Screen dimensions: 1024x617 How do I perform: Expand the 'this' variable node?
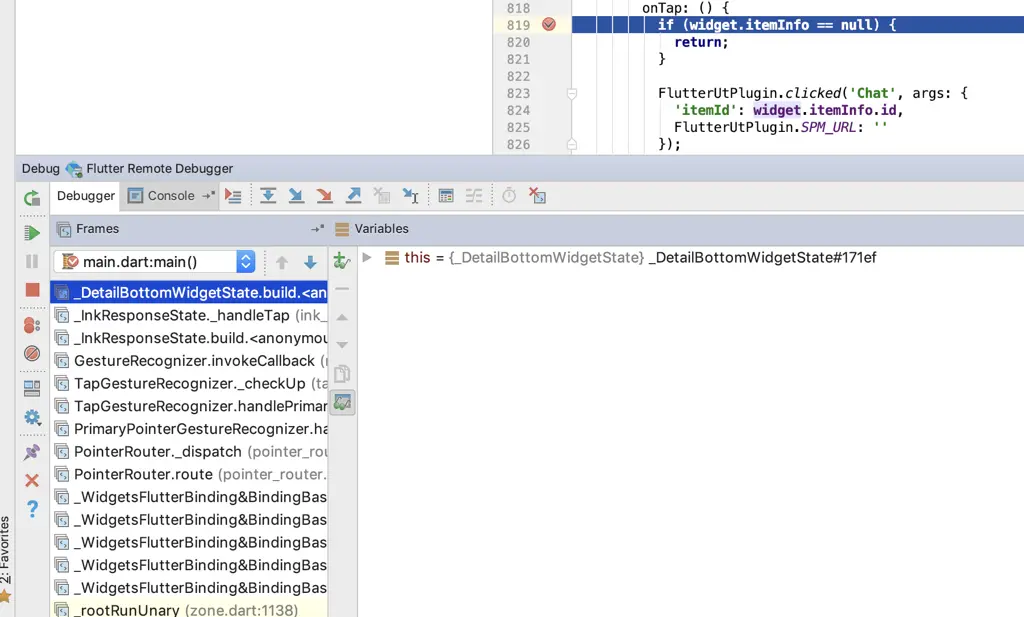tap(367, 257)
